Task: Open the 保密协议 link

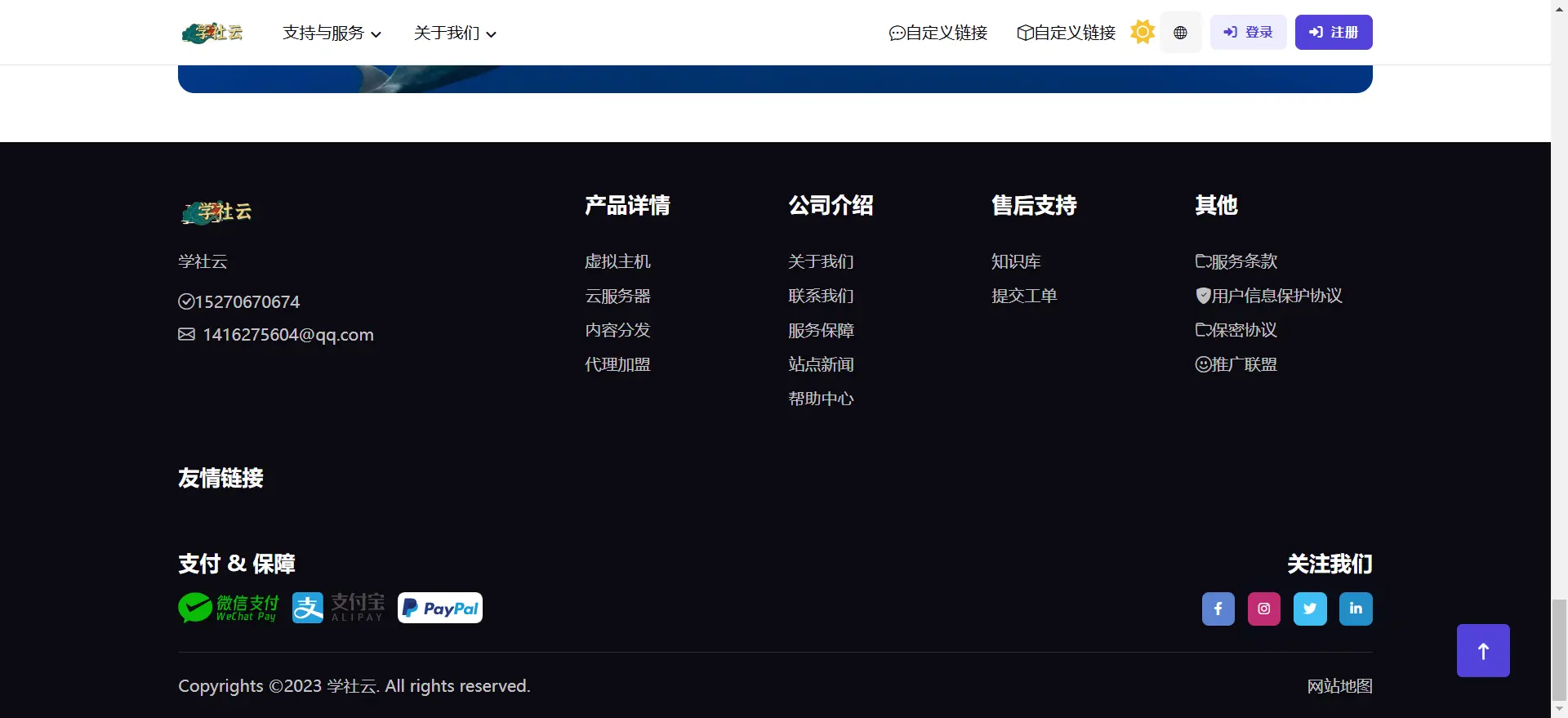Action: 1236,330
